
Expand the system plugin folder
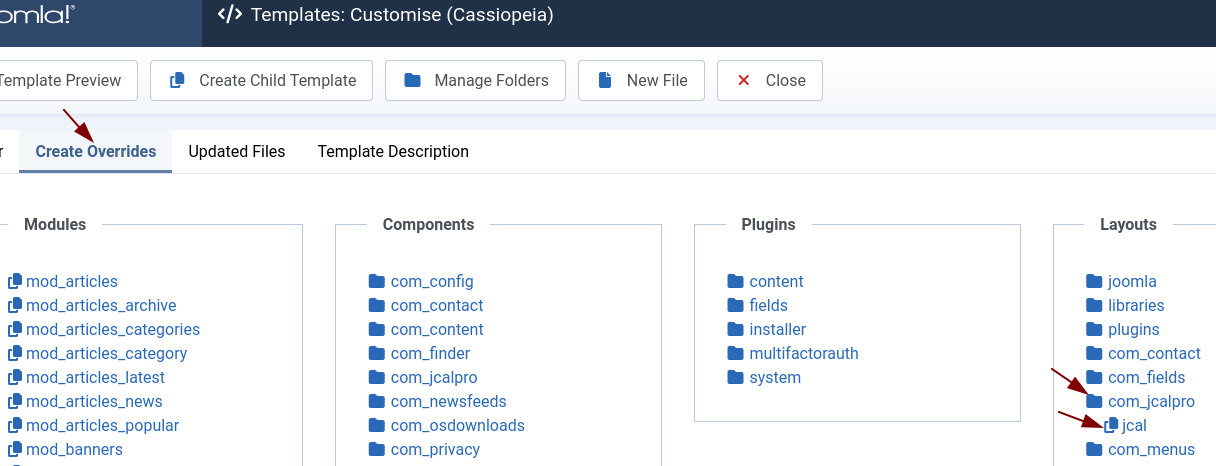764,378
